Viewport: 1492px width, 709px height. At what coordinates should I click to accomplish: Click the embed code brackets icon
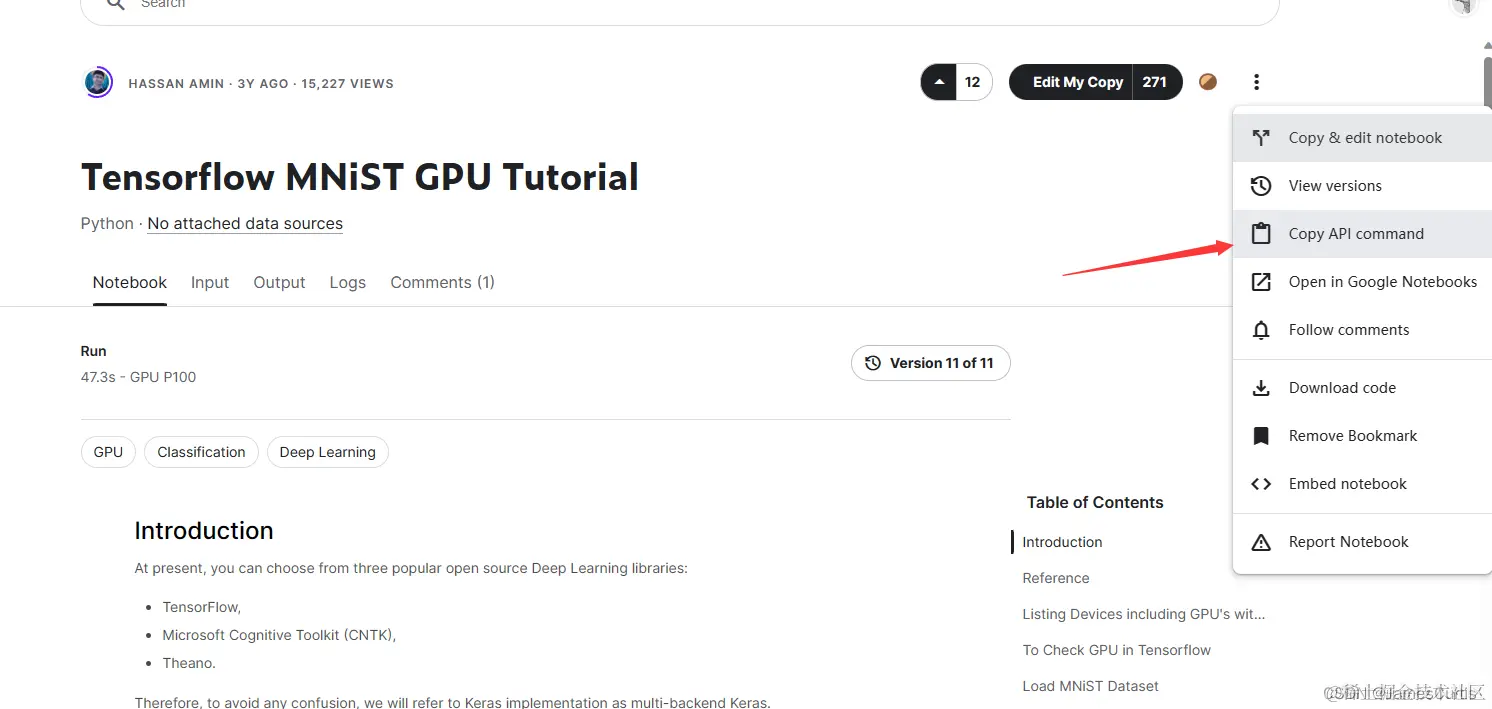[1261, 484]
